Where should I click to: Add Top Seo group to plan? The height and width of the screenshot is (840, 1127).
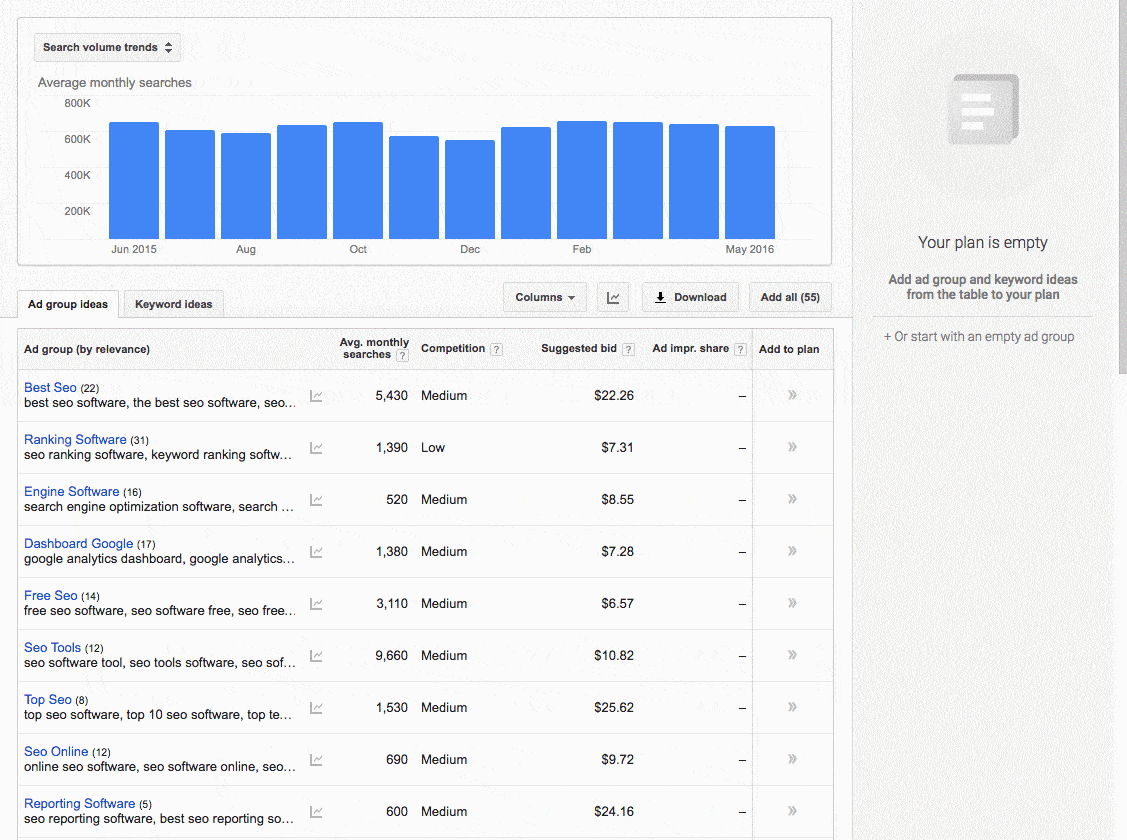pos(792,707)
